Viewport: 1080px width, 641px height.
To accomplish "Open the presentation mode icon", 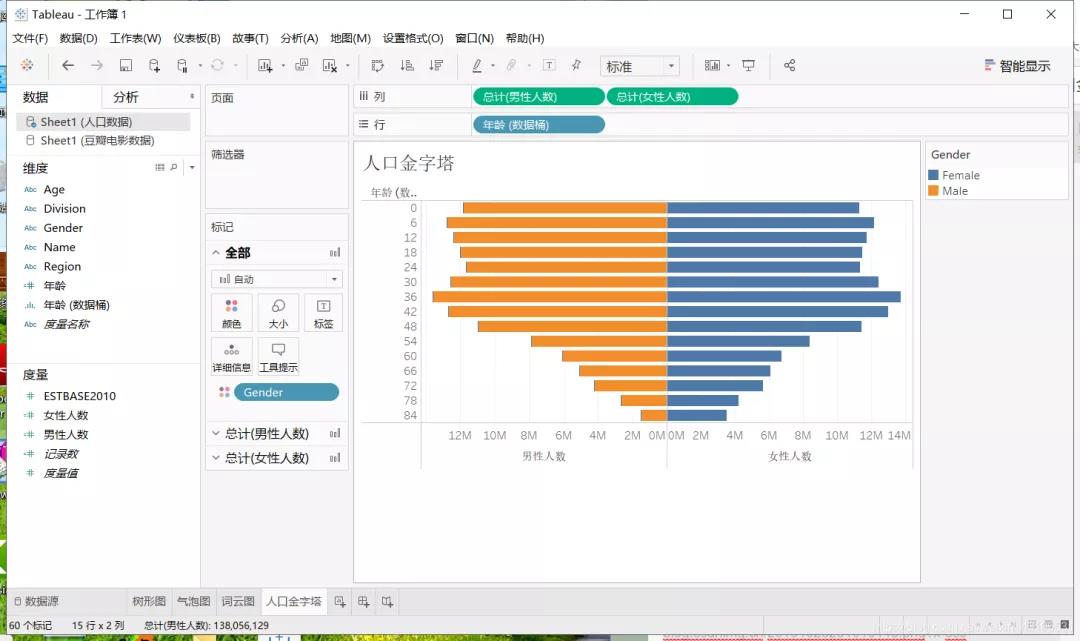I will point(748,65).
